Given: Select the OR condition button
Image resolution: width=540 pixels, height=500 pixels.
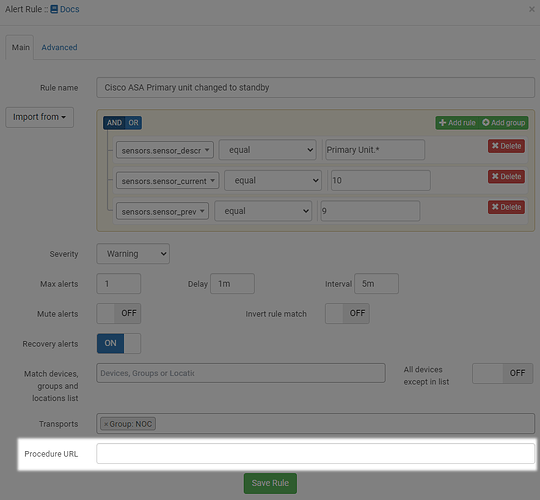Looking at the screenshot, I should [x=133, y=123].
